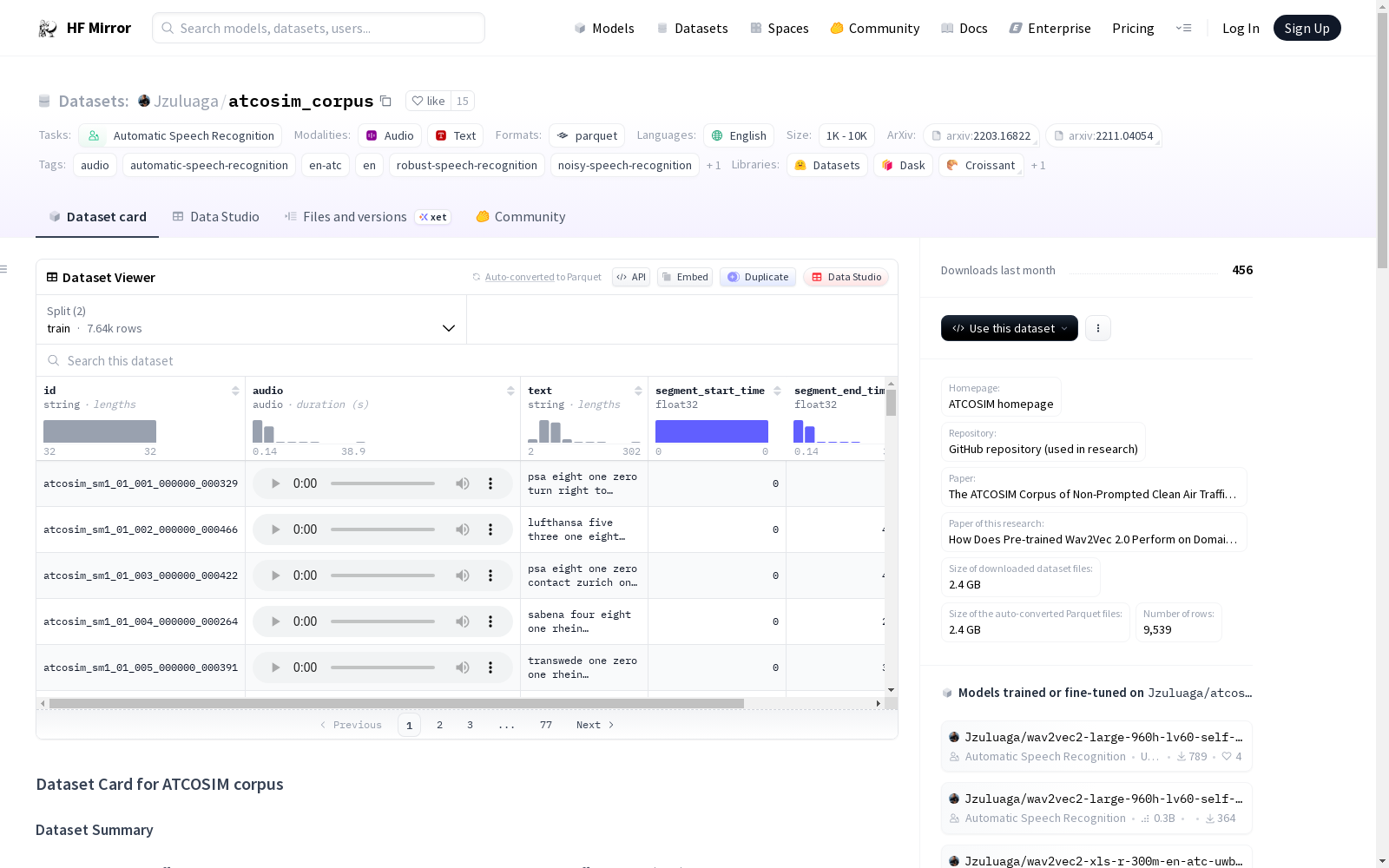Sort by the id column
The height and width of the screenshot is (868, 1389).
pos(235,391)
